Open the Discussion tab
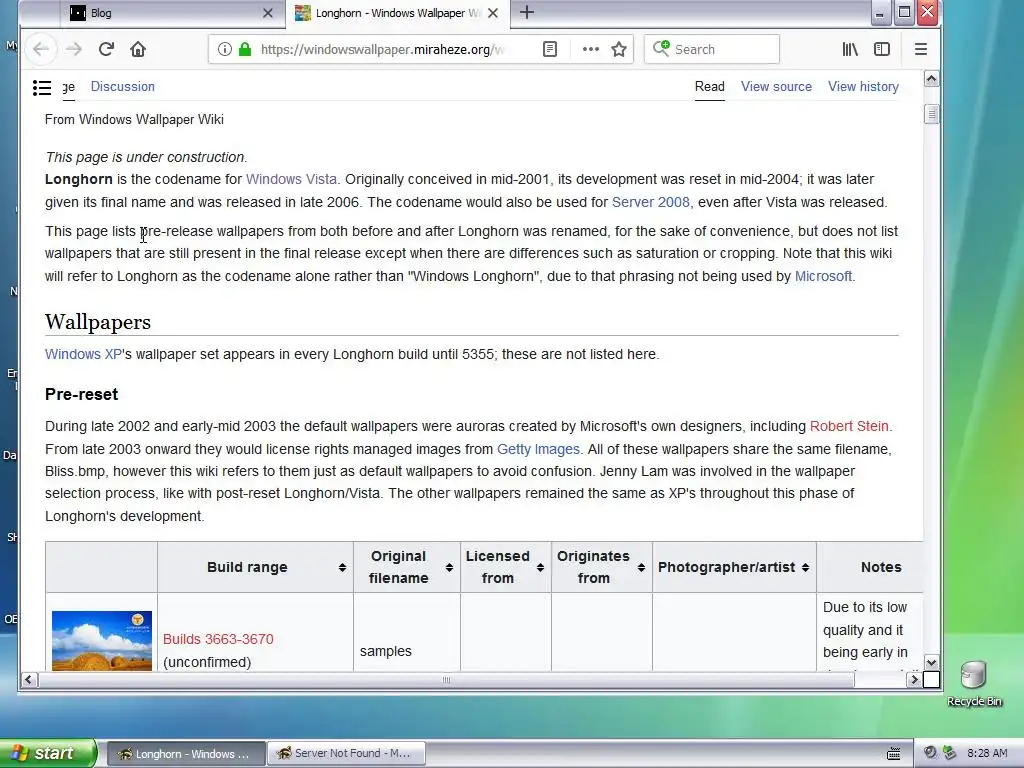Image resolution: width=1024 pixels, height=768 pixels. 123,86
